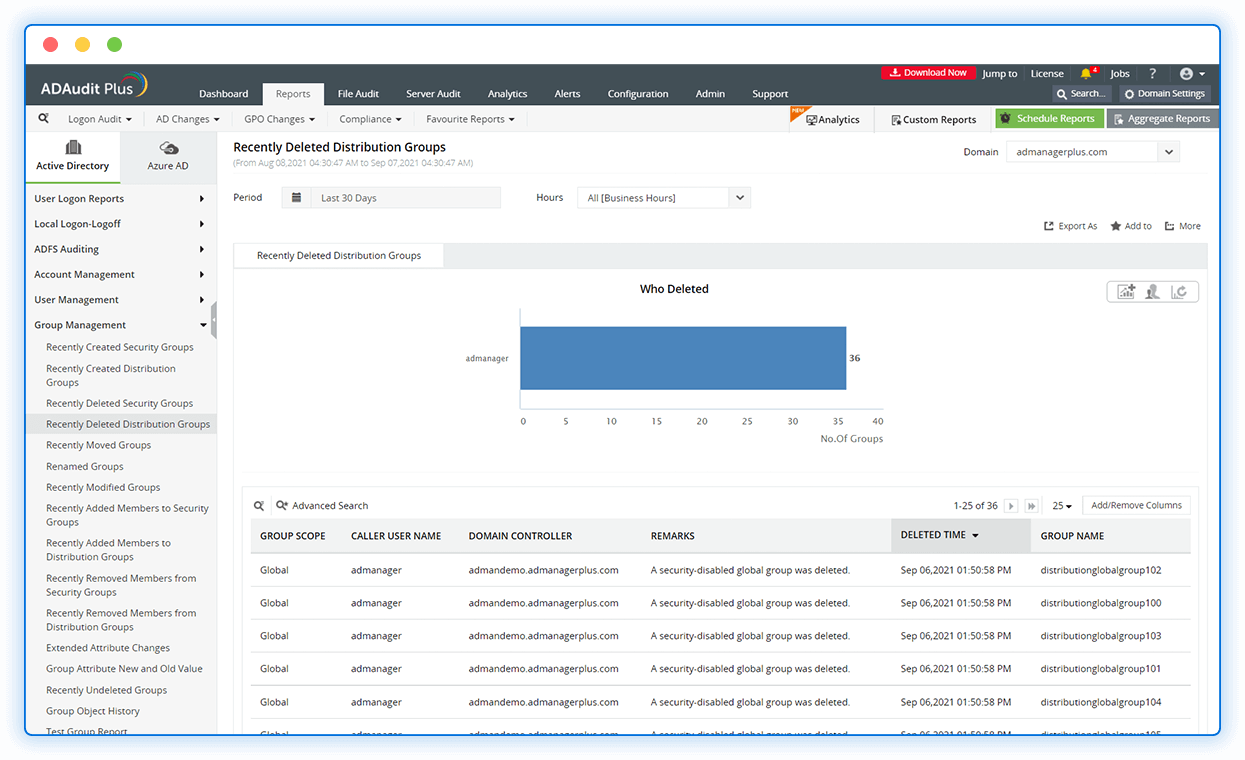Open the Export As option
This screenshot has height=760, width=1245.
tap(1070, 225)
